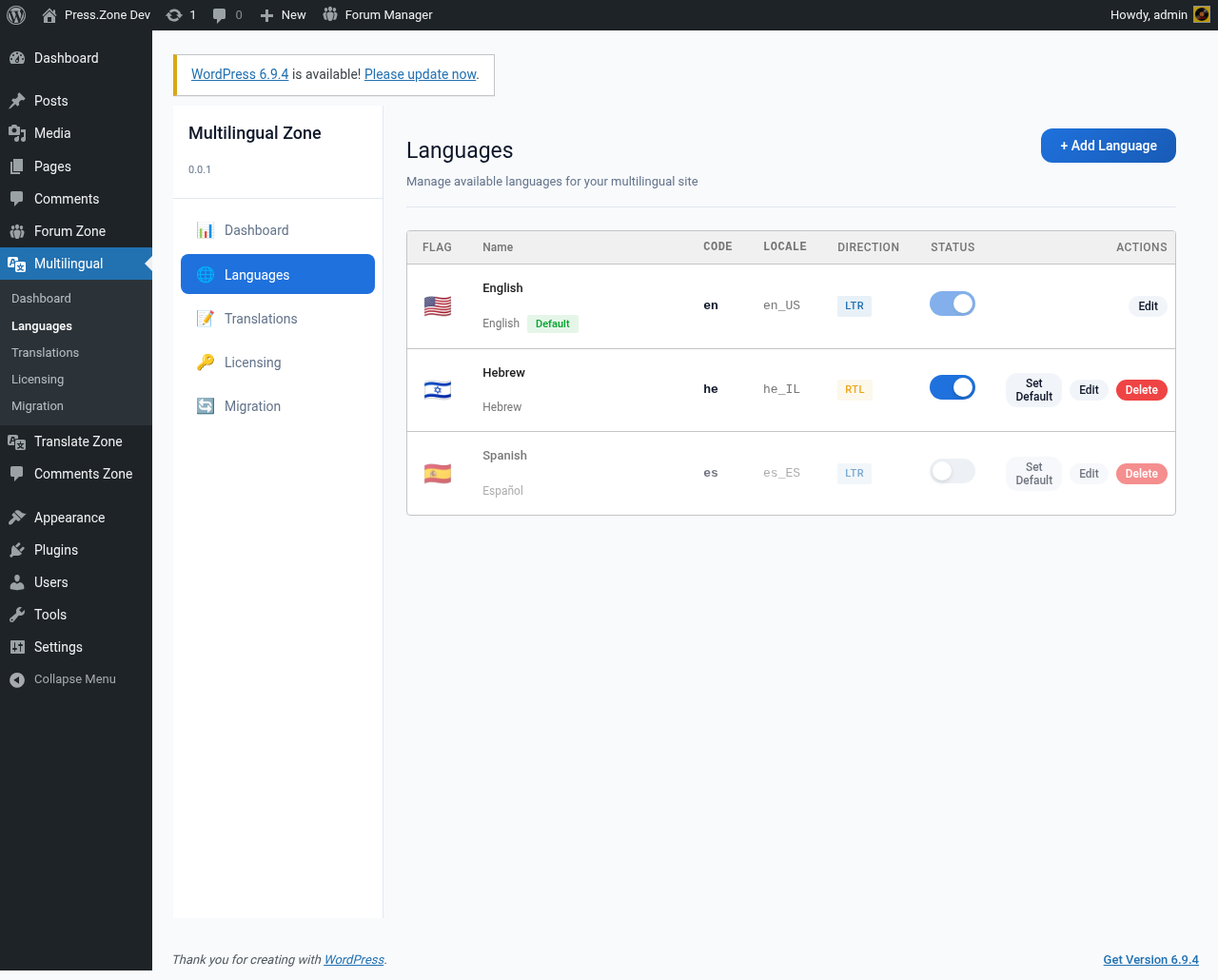
Task: Click the Comments bubble icon in sidebar
Action: coord(17,199)
